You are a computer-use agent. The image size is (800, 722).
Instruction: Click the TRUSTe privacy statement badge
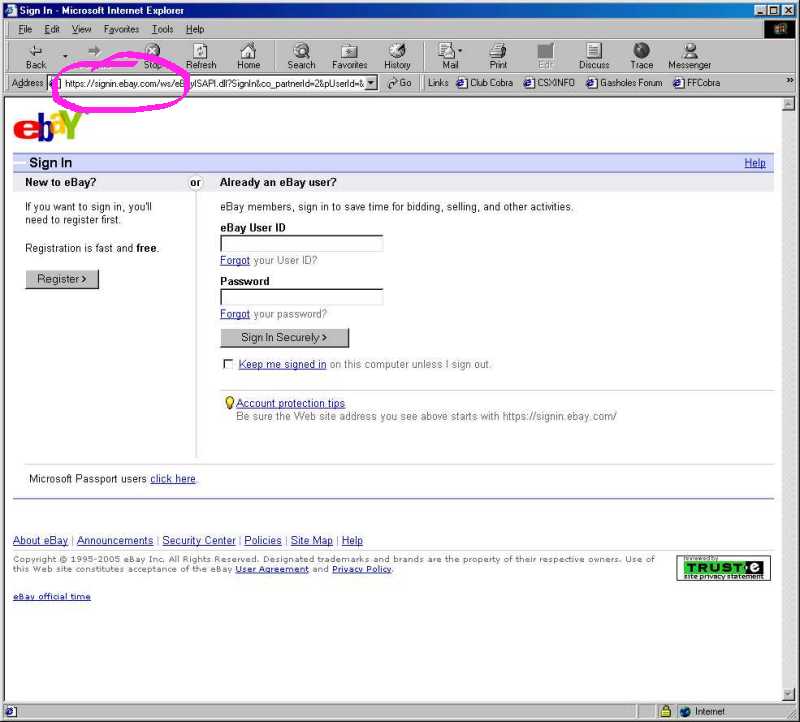[x=723, y=568]
